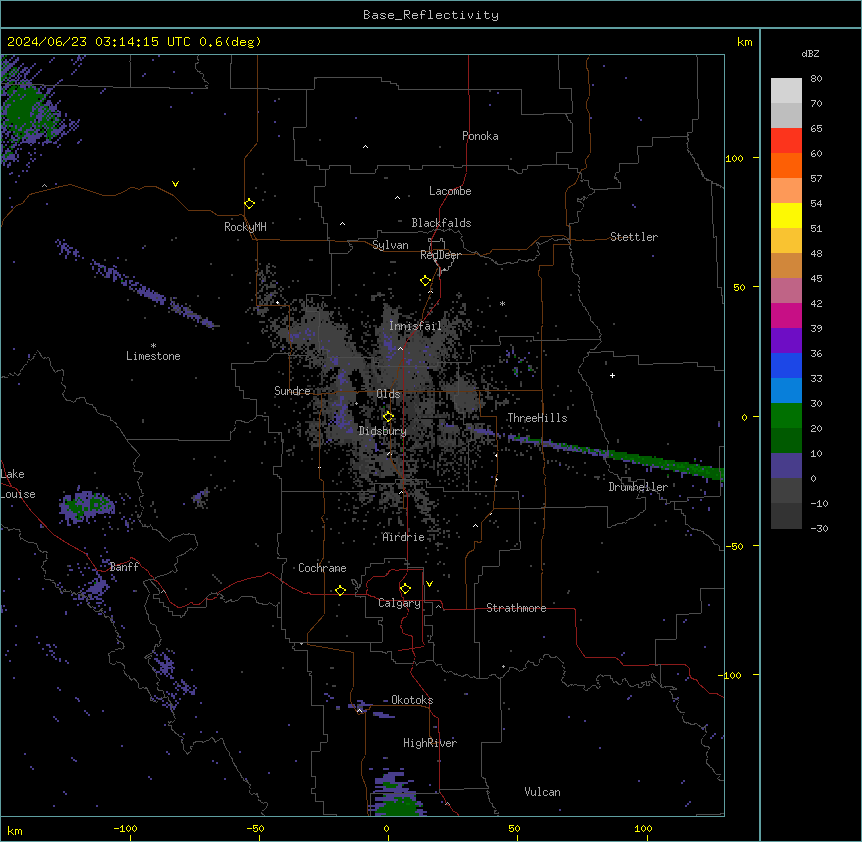Select the yellow diamond marker between Olds and Didsbury

(388, 417)
